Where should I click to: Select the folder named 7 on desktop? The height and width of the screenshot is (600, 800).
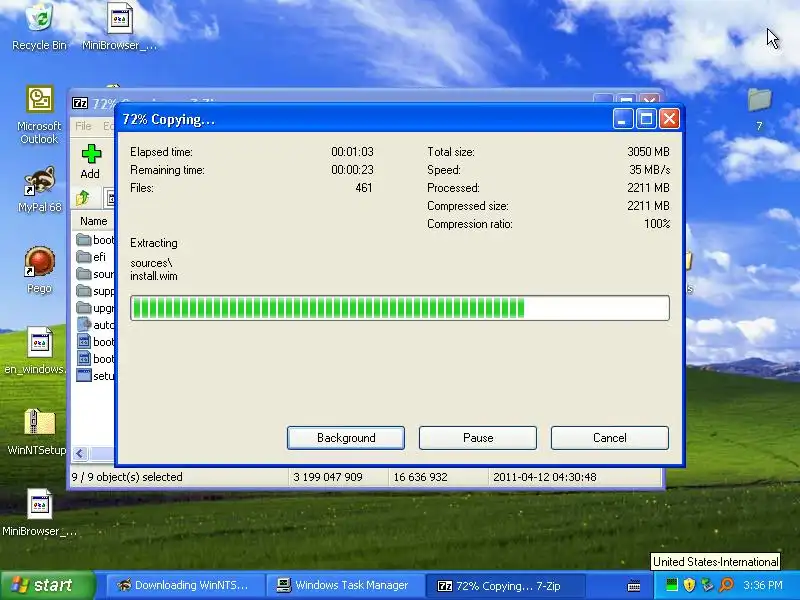pyautogui.click(x=759, y=110)
